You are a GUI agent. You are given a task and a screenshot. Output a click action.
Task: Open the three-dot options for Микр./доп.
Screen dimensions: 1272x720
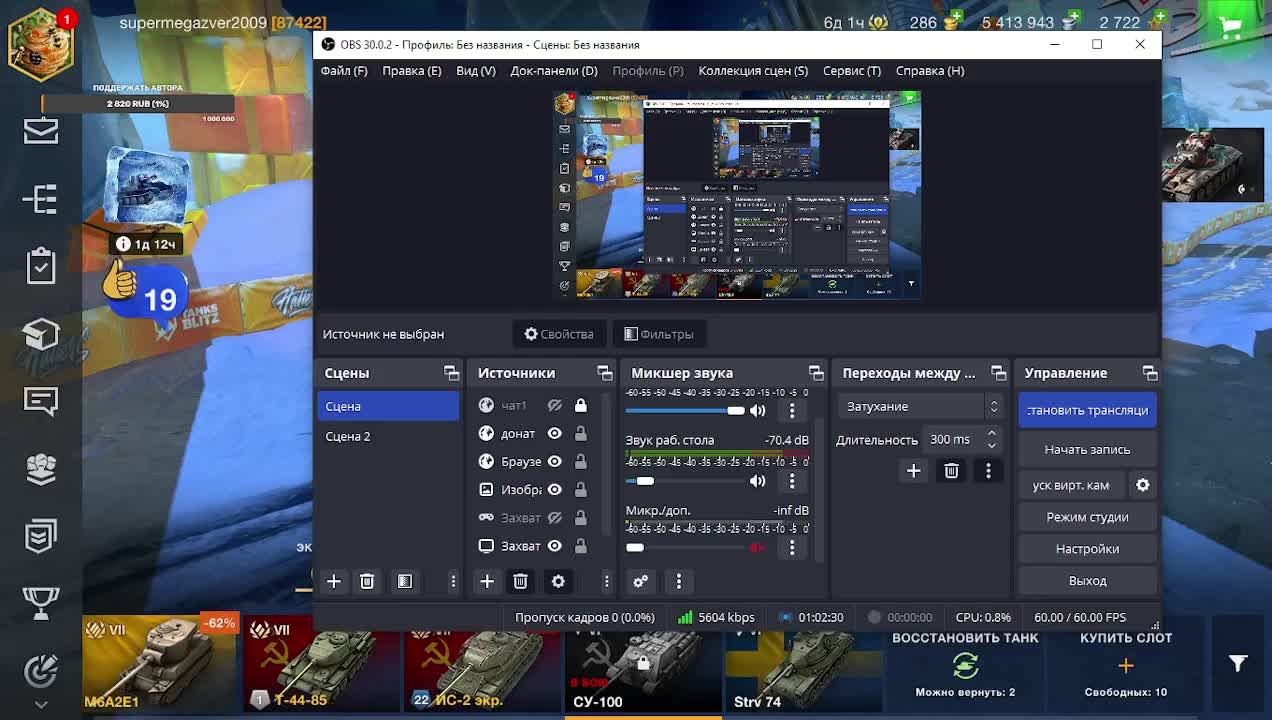792,547
